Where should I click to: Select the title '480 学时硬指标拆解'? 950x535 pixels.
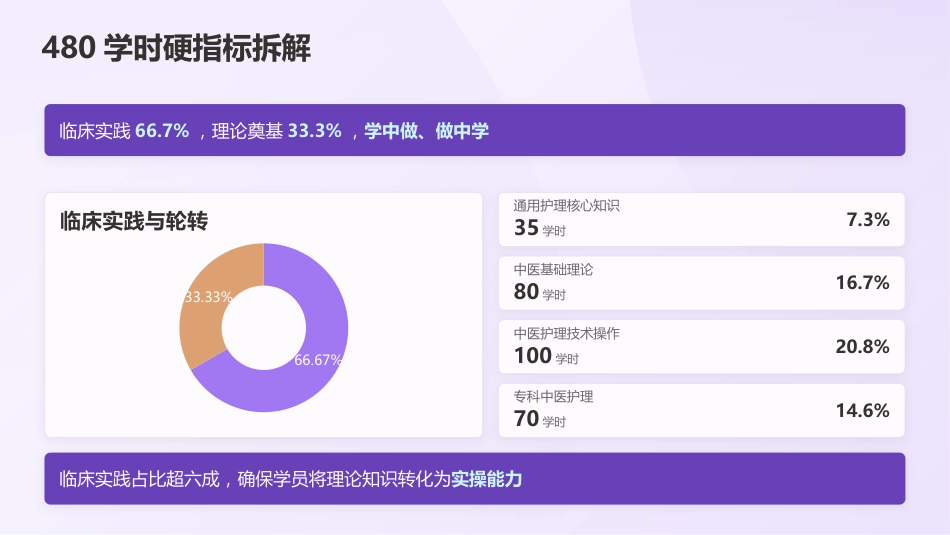pyautogui.click(x=176, y=48)
